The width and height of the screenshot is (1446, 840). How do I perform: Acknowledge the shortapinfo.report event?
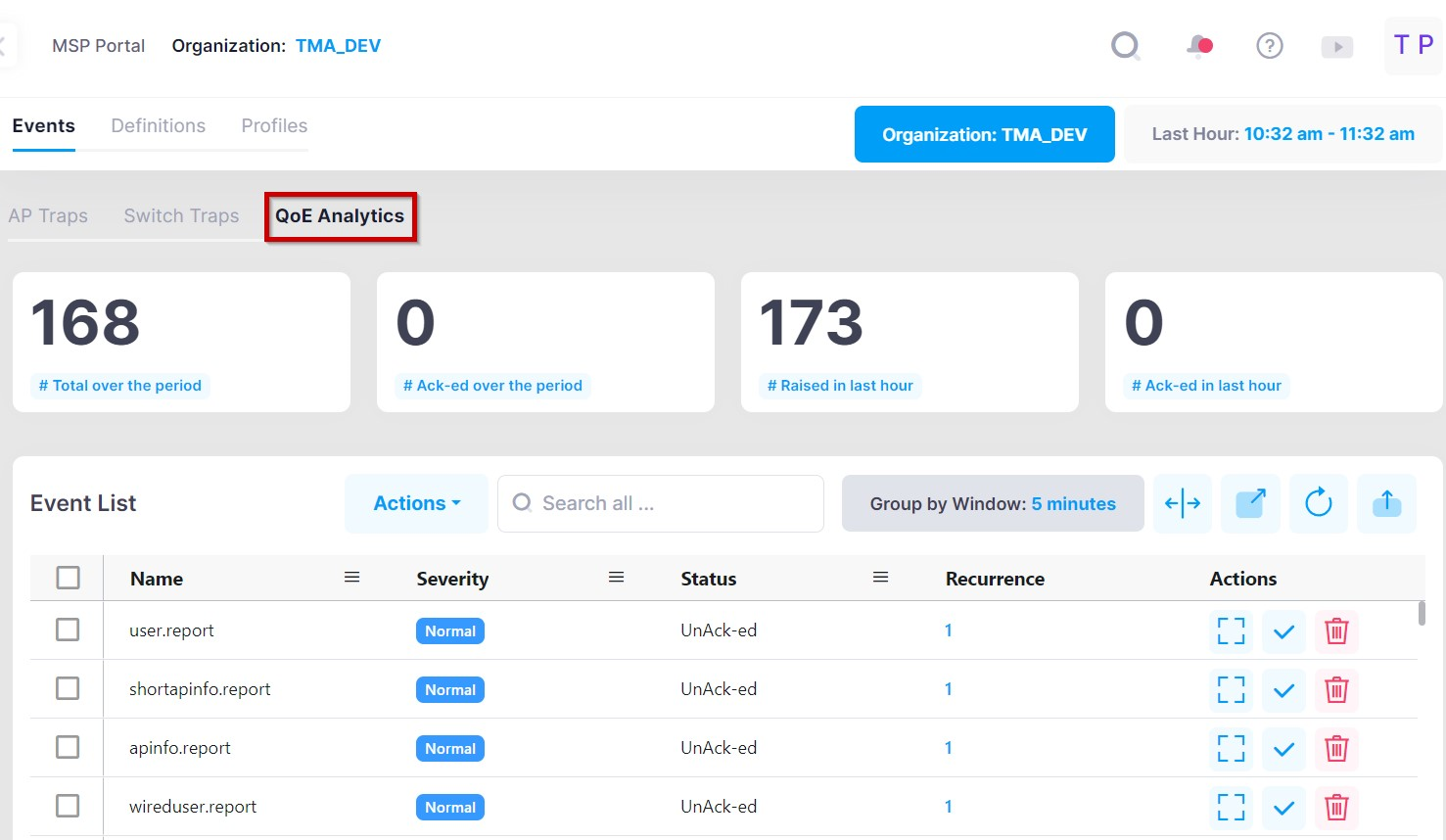tap(1283, 690)
